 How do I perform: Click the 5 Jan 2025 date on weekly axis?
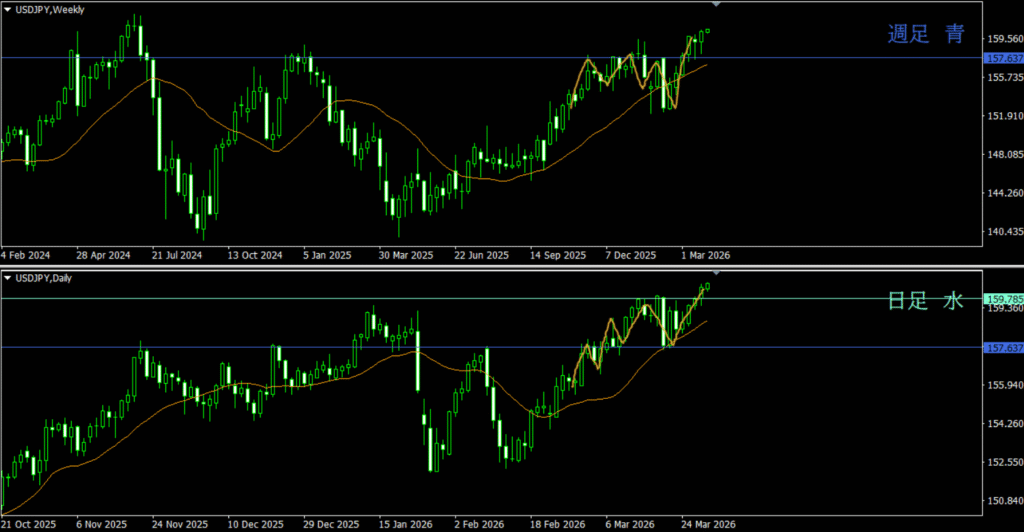[x=327, y=255]
